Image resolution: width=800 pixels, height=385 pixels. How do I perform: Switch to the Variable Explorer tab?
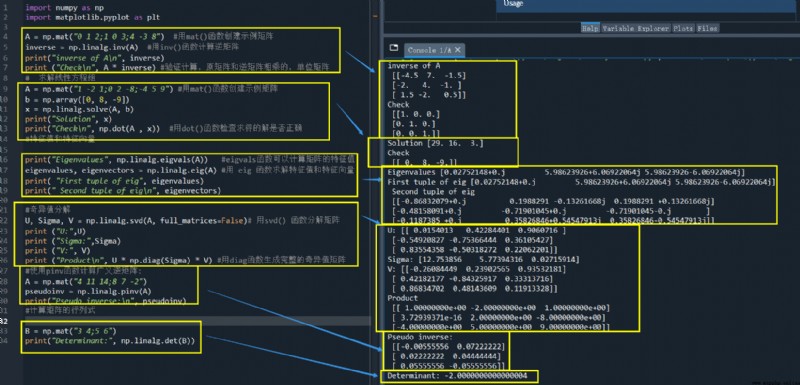pos(635,29)
